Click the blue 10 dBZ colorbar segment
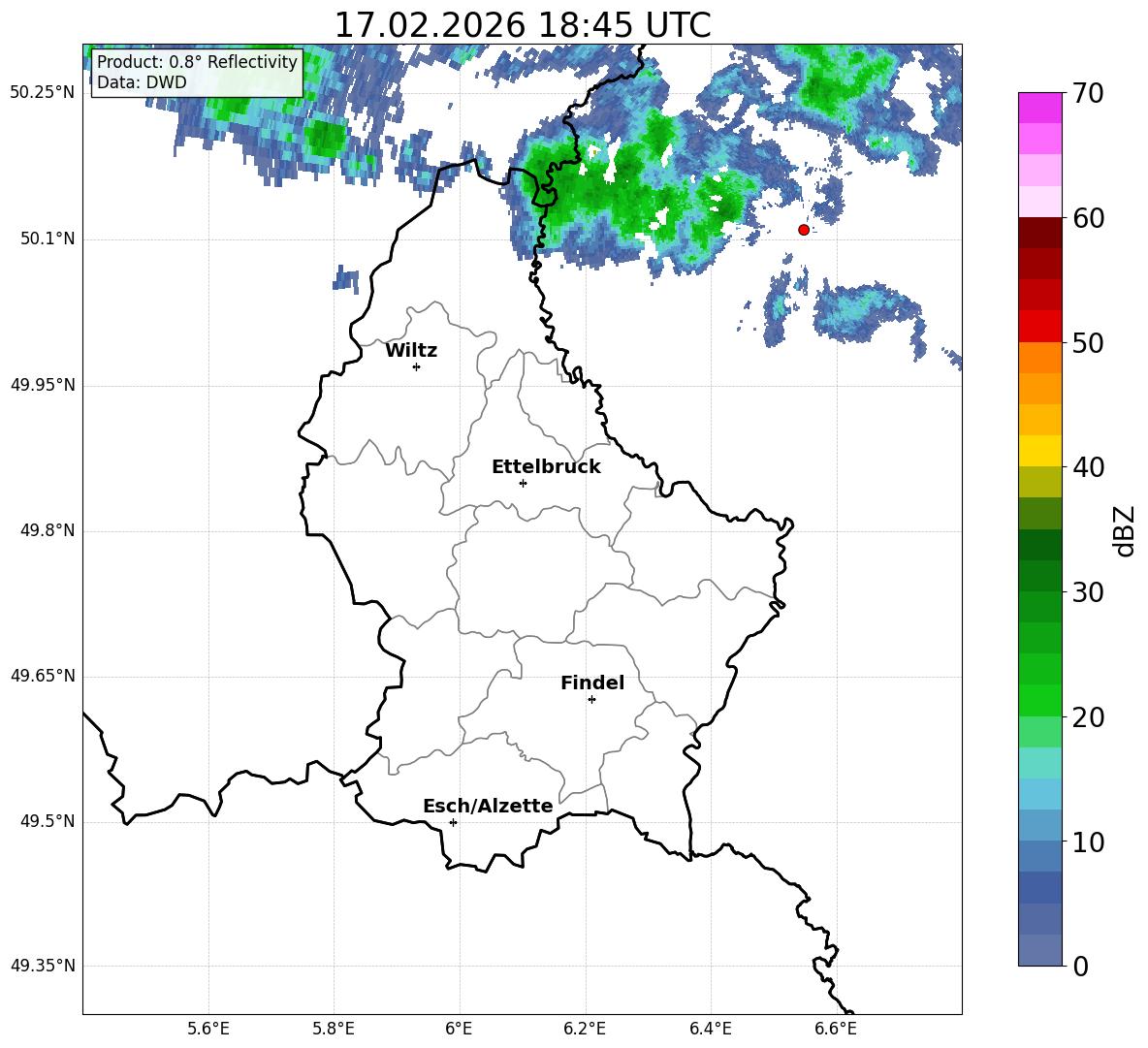The height and width of the screenshot is (1048, 1148). click(x=1039, y=826)
